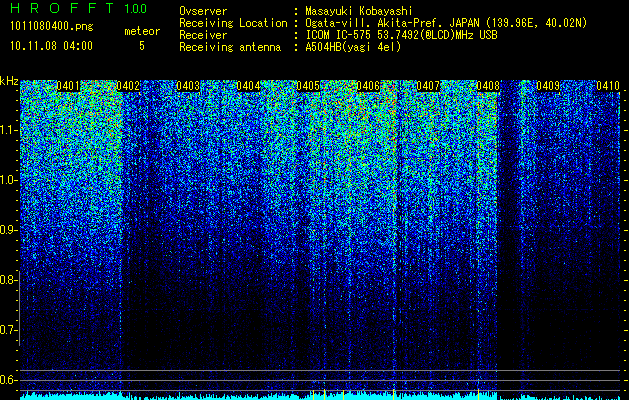Viewport: 629px width, 400px height.
Task: Click the version number 1.00
Action: (x=135, y=9)
